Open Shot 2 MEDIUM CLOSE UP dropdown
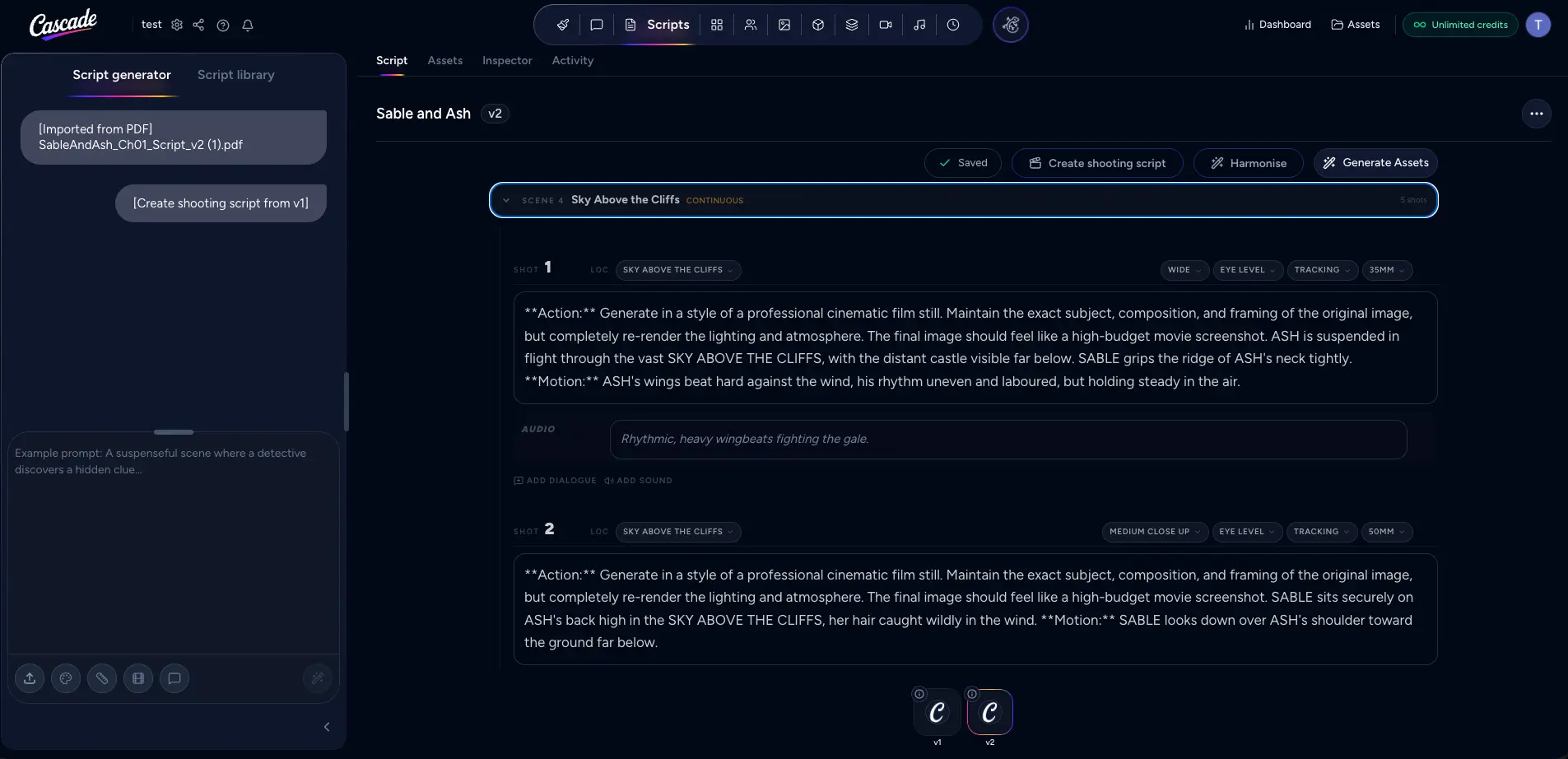This screenshot has height=759, width=1568. [1155, 532]
